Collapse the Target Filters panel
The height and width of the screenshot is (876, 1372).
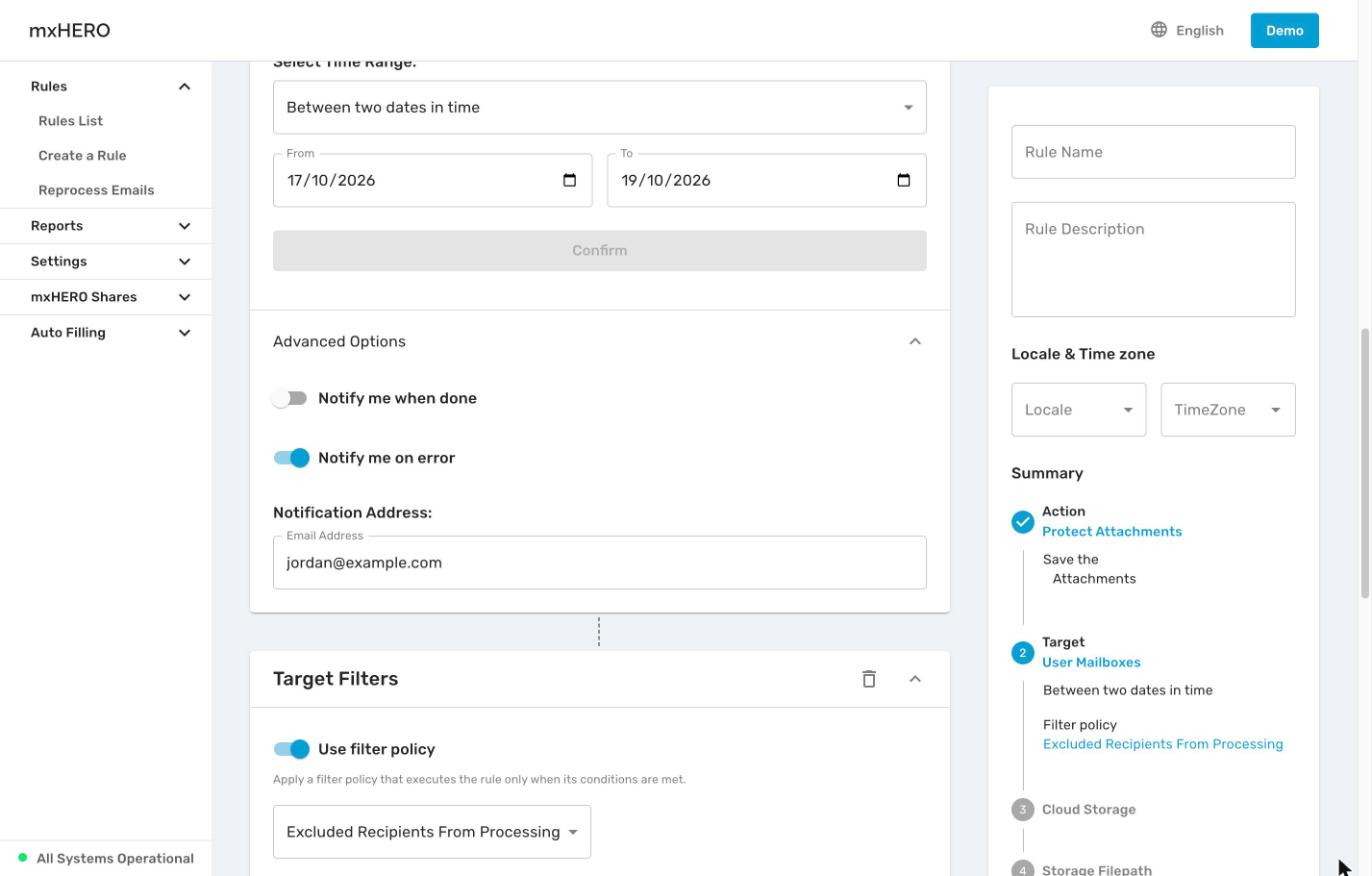point(915,679)
